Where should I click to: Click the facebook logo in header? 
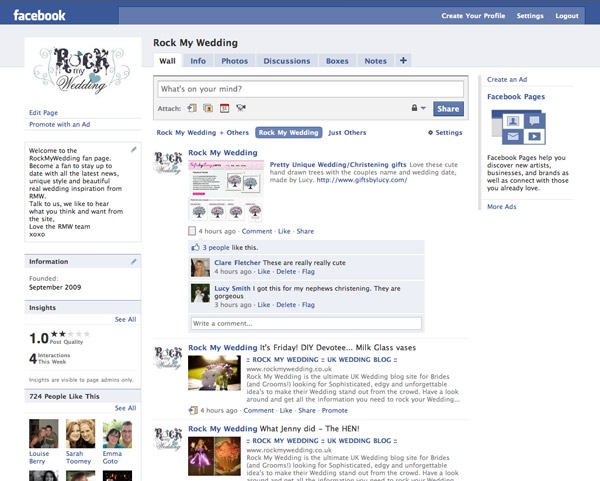click(x=39, y=15)
